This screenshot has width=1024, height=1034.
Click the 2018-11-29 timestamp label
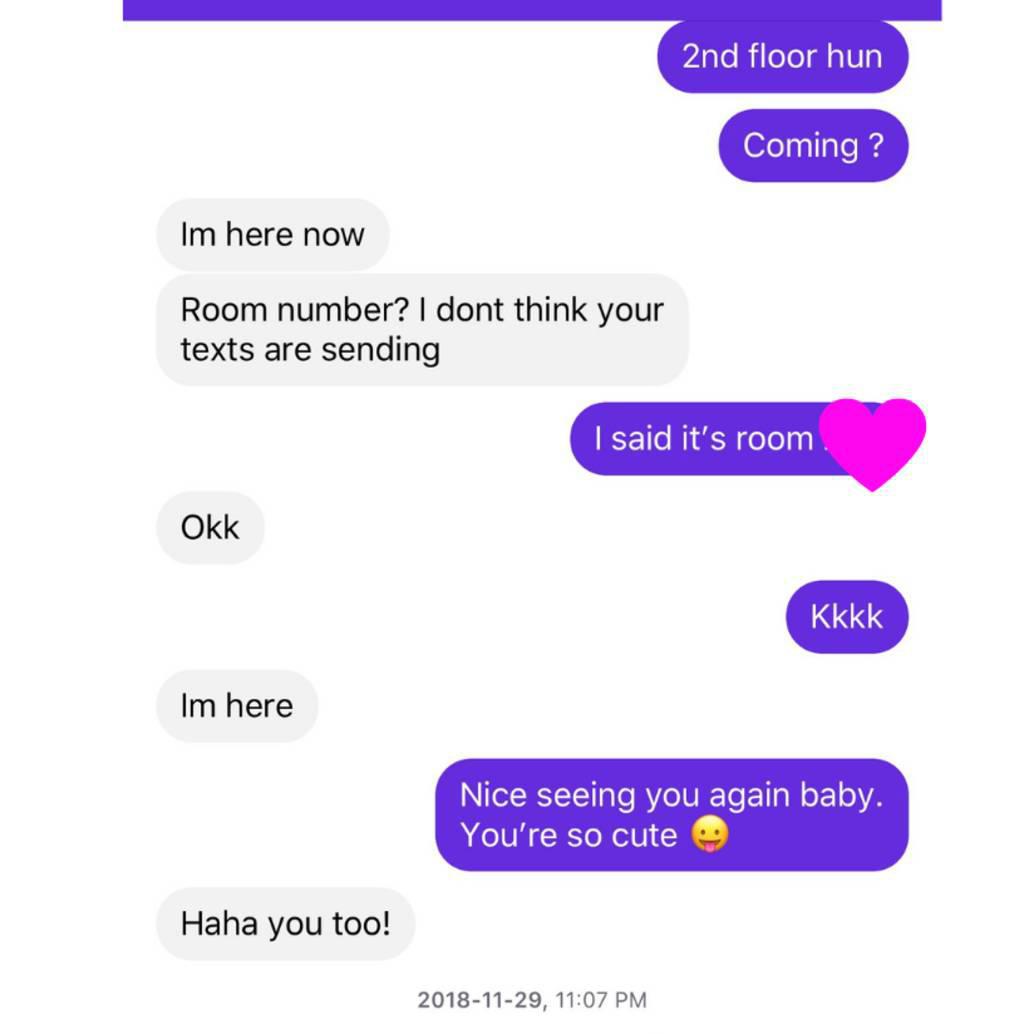pyautogui.click(x=483, y=1000)
